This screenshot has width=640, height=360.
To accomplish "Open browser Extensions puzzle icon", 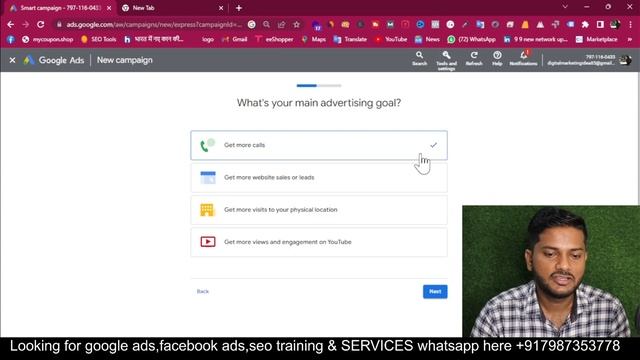I will [585, 24].
